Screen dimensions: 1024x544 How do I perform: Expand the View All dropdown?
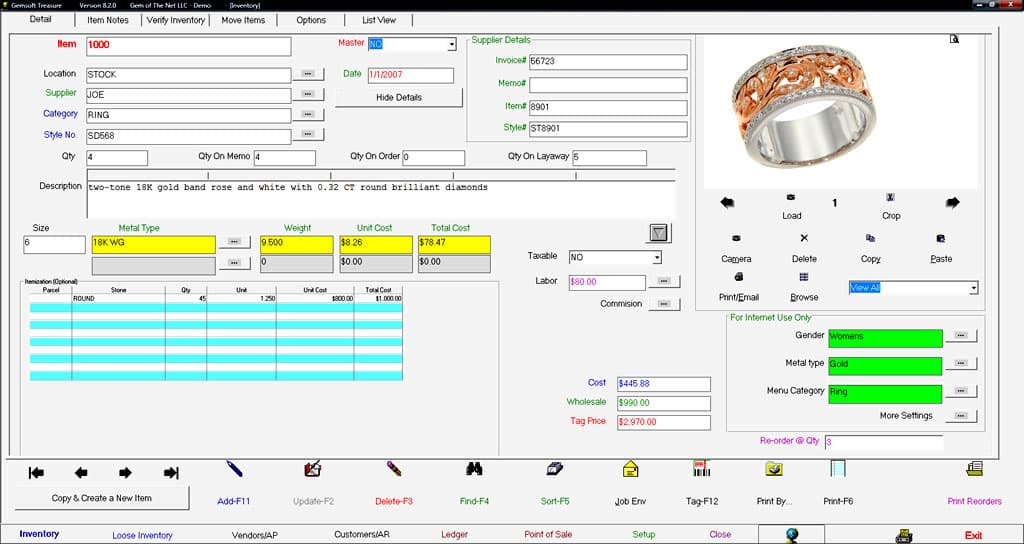974,288
